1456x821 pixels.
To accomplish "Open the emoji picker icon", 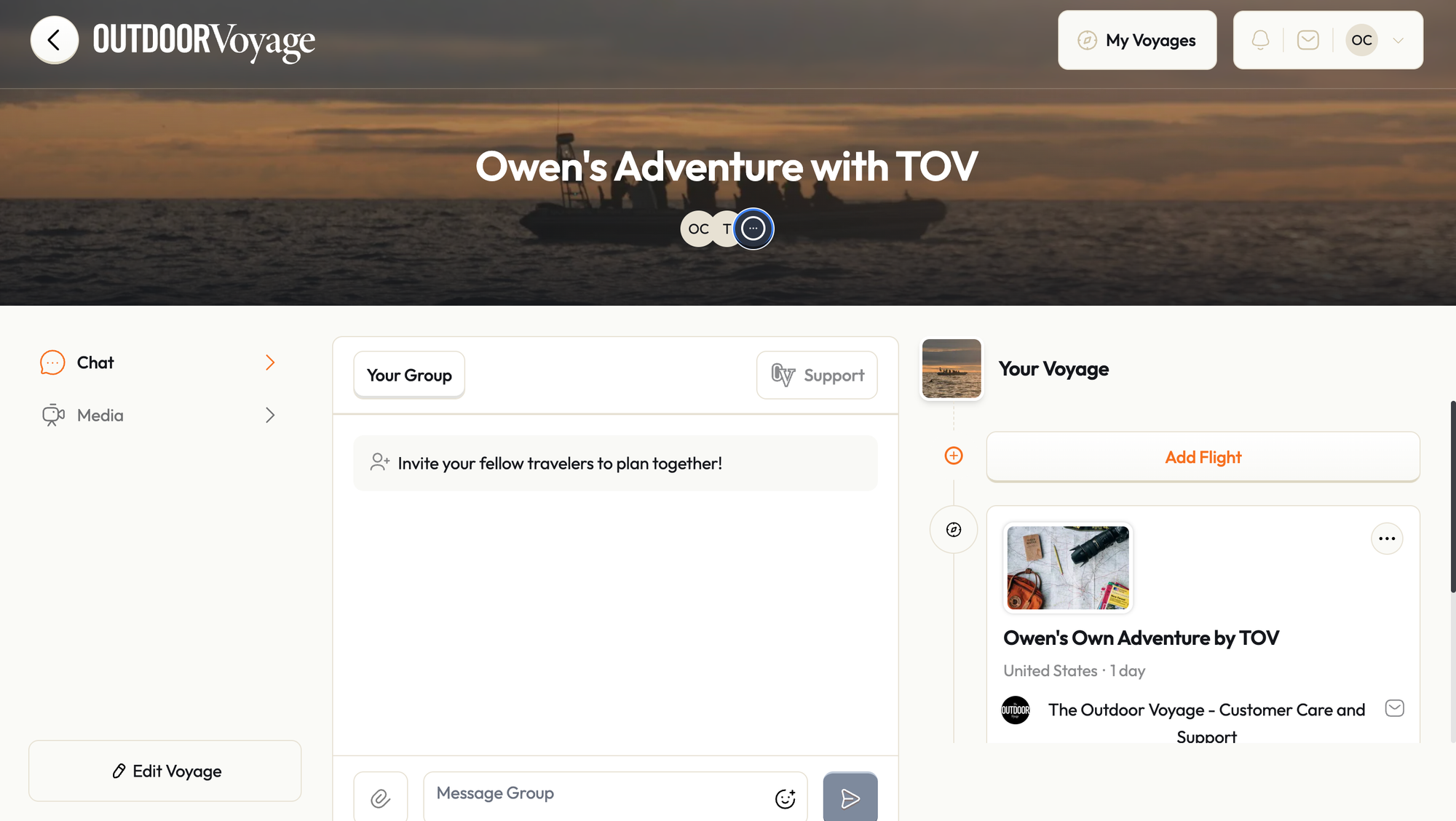I will (786, 798).
